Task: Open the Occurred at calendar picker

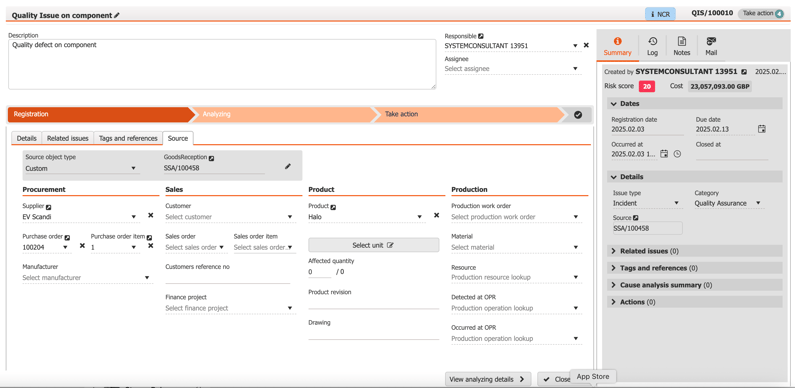Action: point(664,154)
